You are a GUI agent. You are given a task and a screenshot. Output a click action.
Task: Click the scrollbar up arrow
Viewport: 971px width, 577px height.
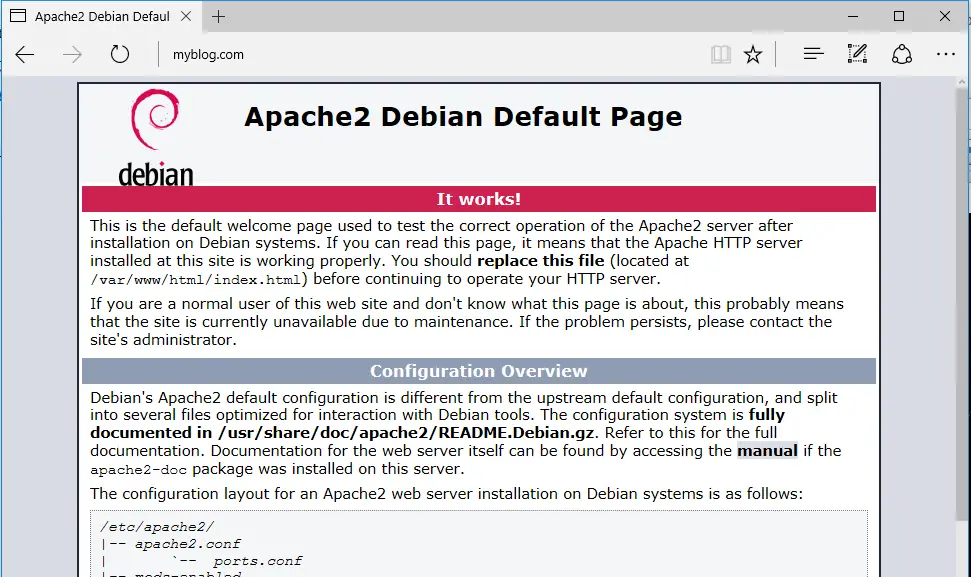[962, 82]
